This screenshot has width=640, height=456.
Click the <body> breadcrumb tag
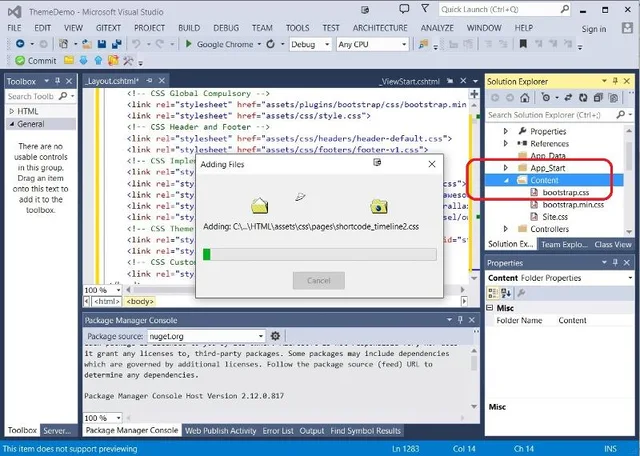(x=140, y=301)
